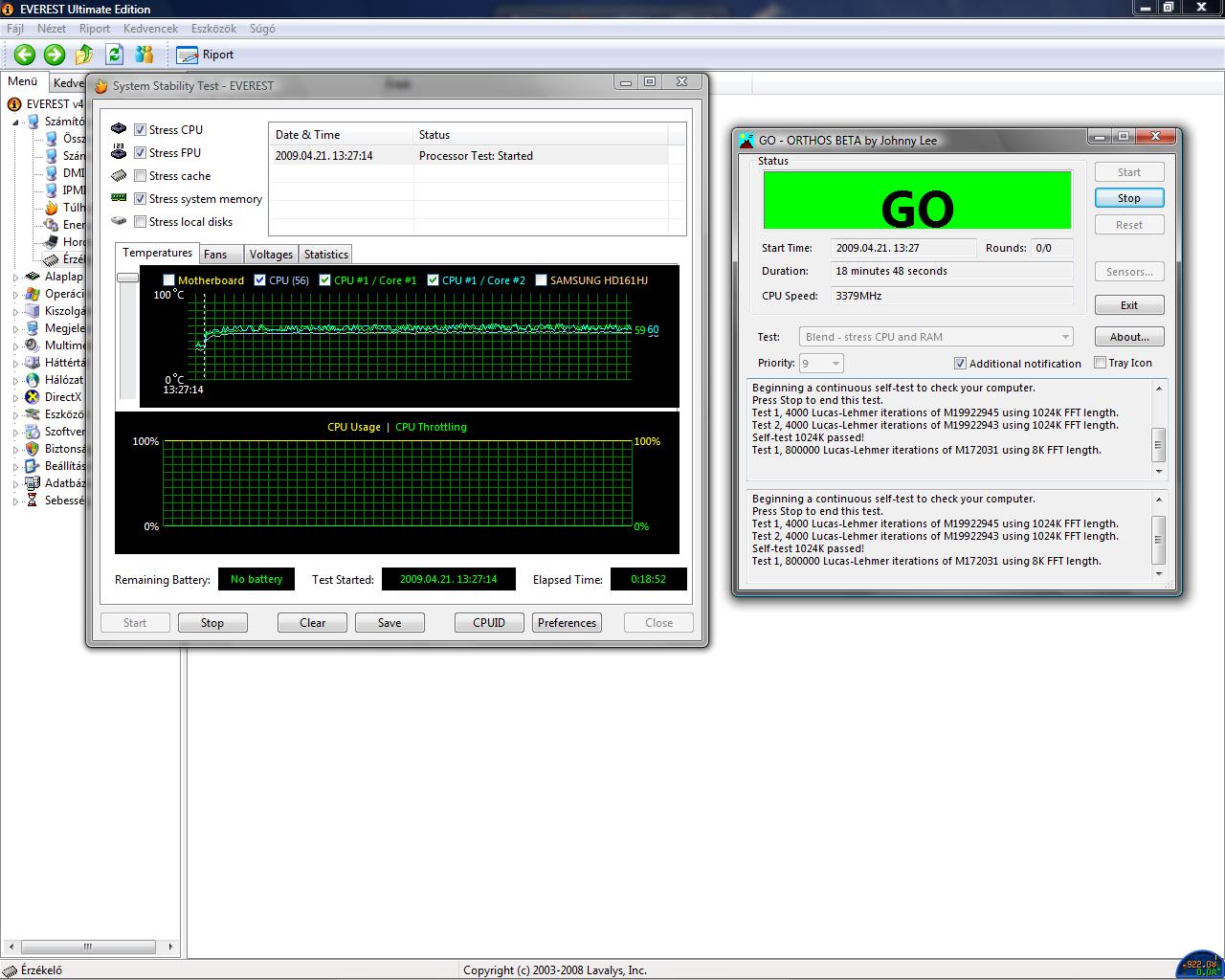This screenshot has width=1225, height=980.
Task: Click the temperature graph vertical slider handle
Action: pyautogui.click(x=127, y=278)
